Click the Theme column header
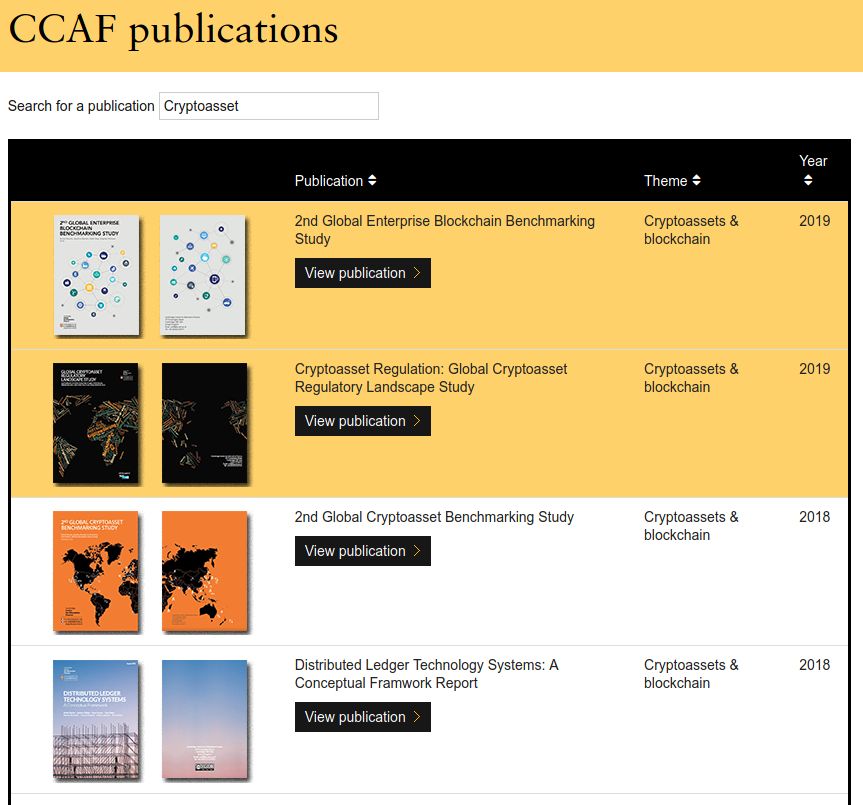Image resolution: width=863 pixels, height=805 pixels. click(x=665, y=181)
